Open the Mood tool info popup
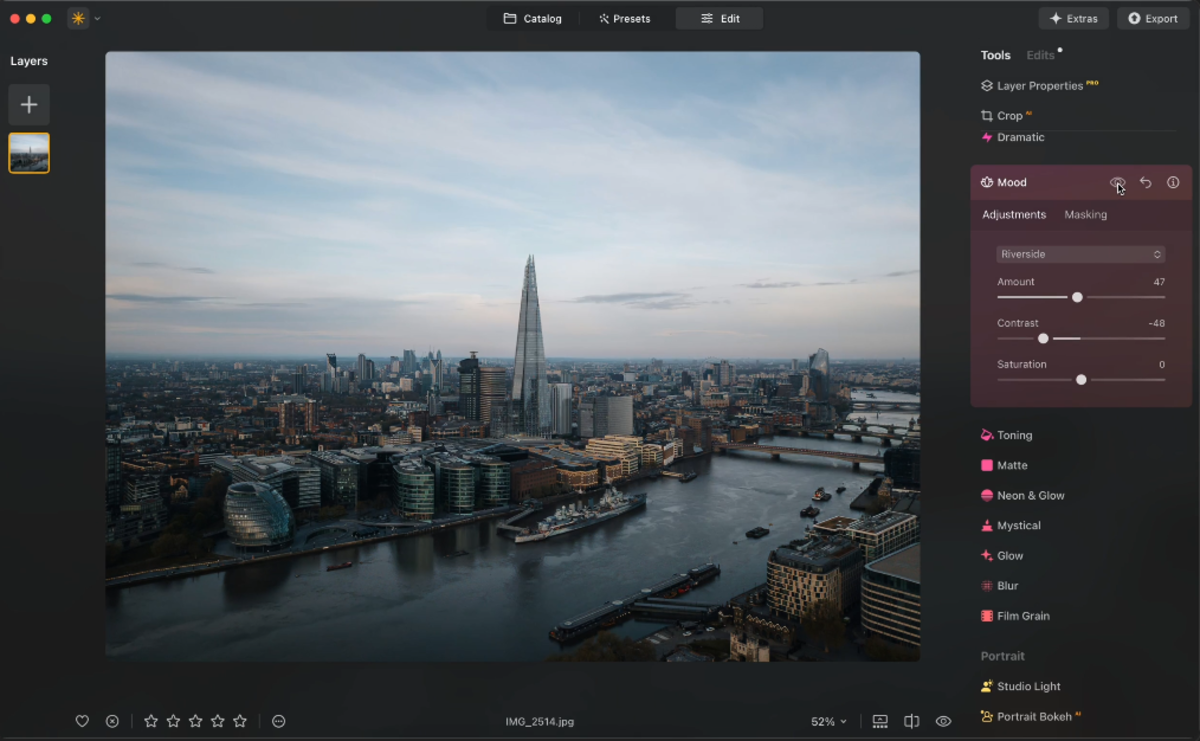The image size is (1200, 741). [1173, 182]
